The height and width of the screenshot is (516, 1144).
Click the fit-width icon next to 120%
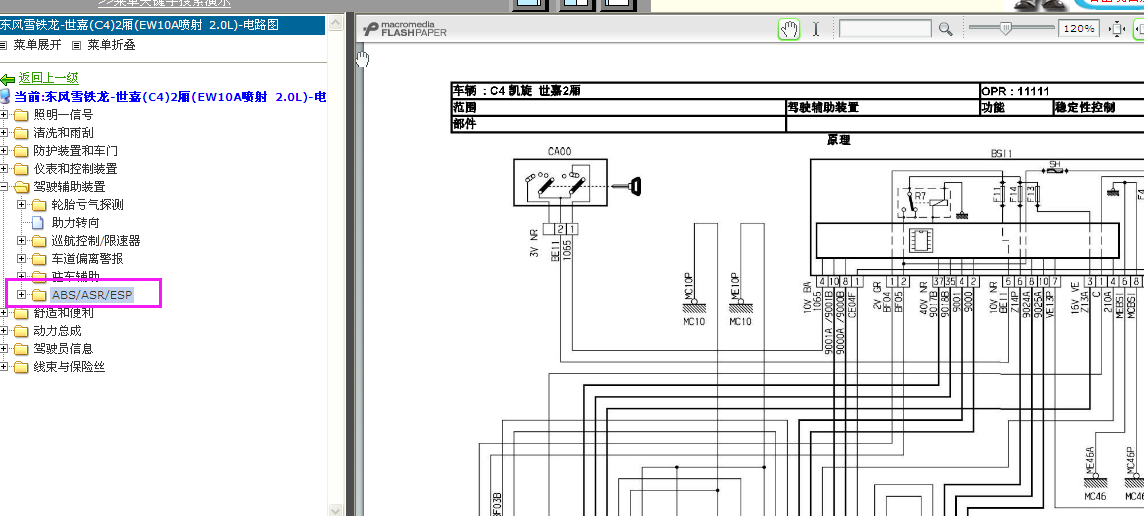(x=1116, y=29)
